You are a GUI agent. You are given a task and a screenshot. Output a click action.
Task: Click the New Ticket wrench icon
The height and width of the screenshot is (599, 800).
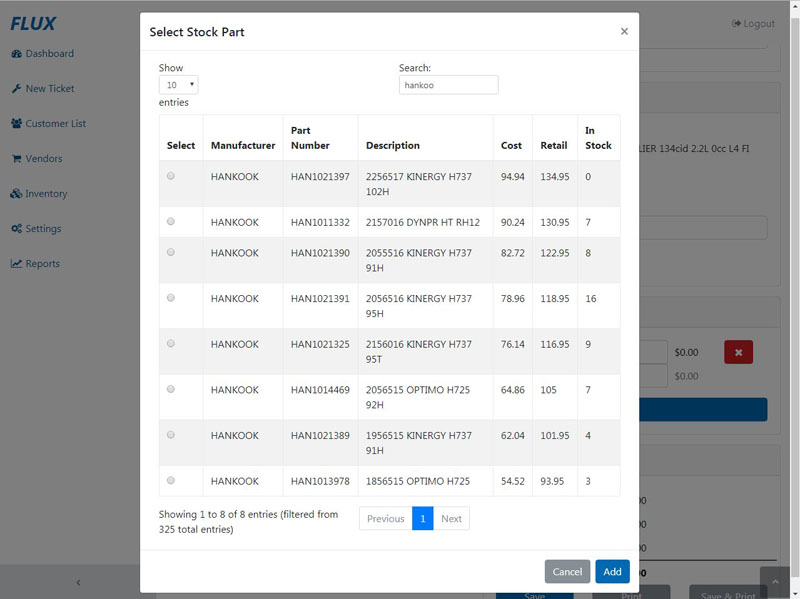(17, 89)
